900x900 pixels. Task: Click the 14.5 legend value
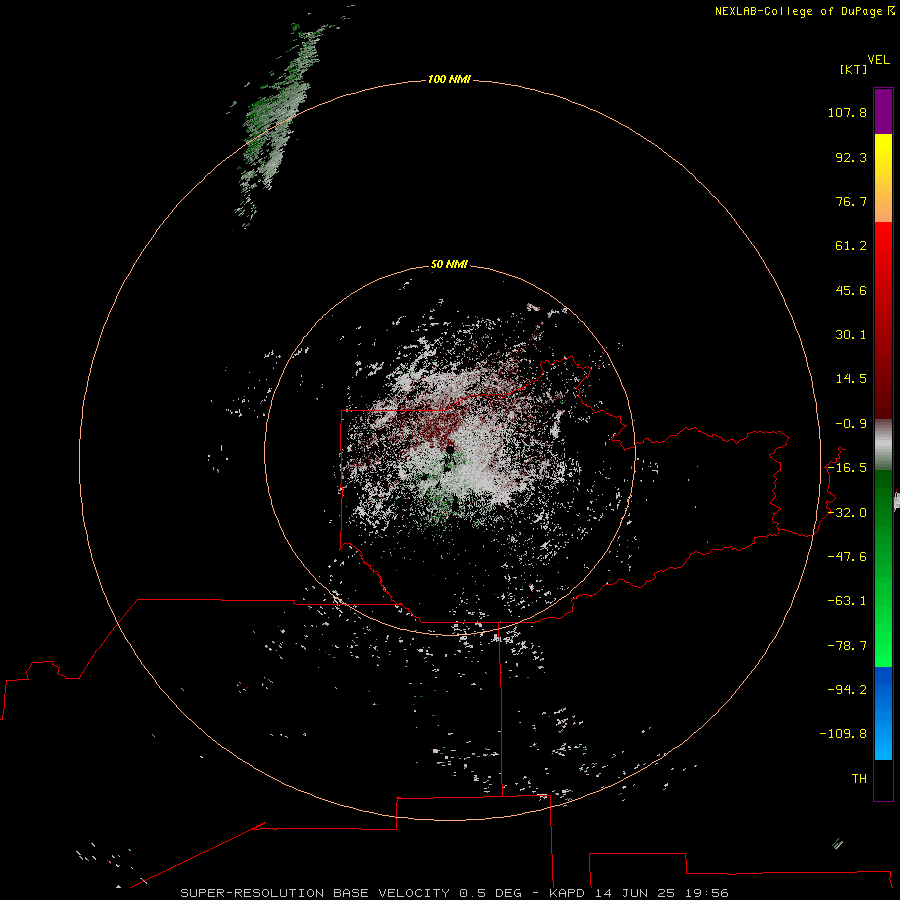click(851, 379)
